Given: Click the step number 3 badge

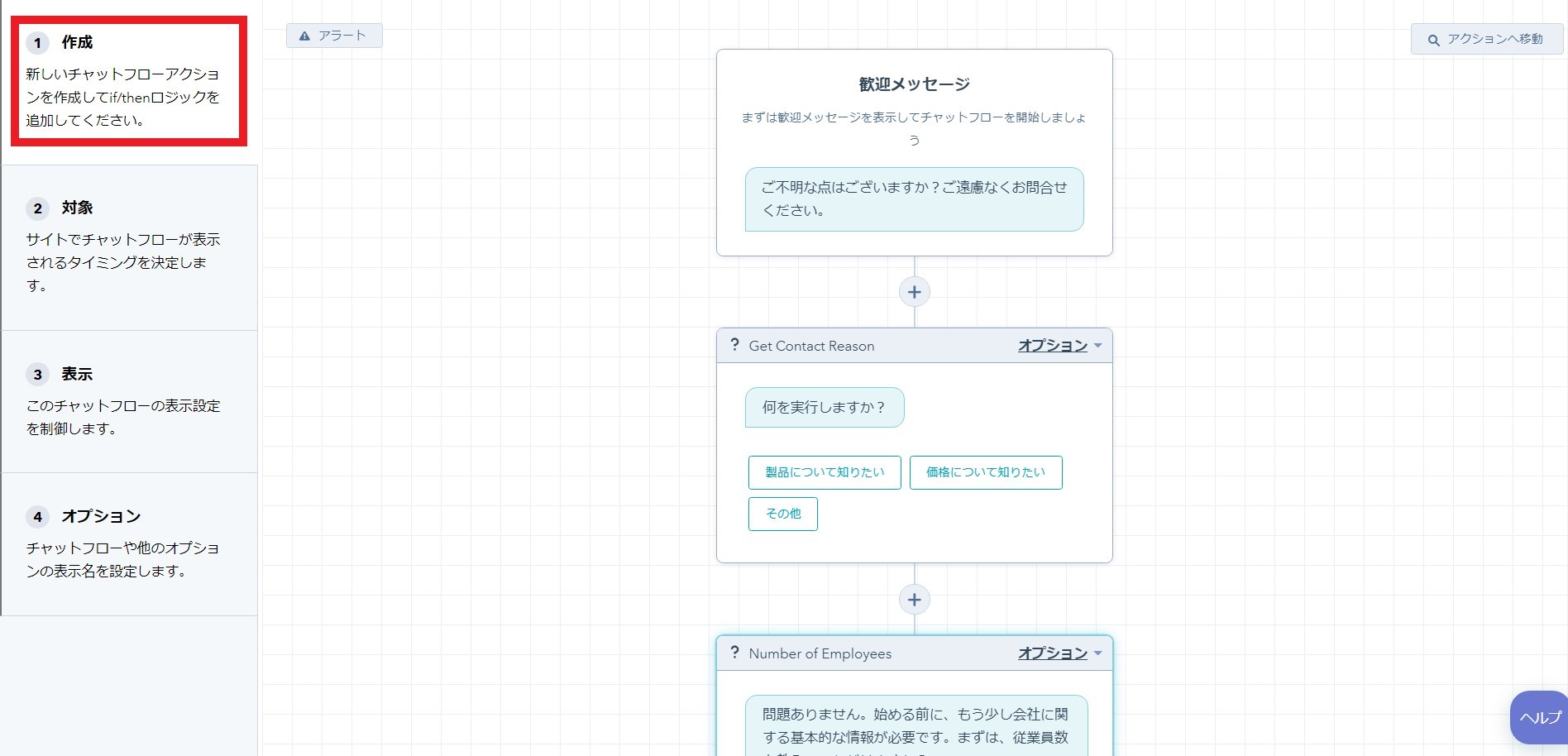Looking at the screenshot, I should [x=37, y=375].
